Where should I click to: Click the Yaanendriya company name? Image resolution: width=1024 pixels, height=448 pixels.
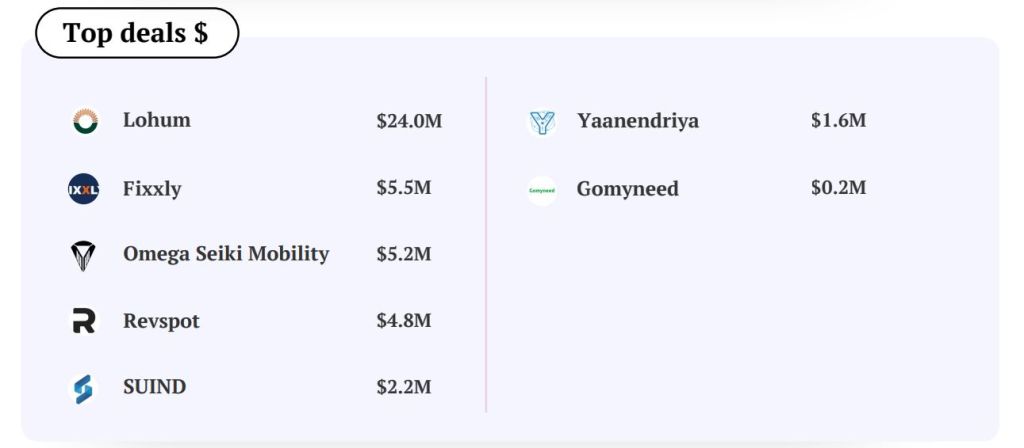click(638, 121)
